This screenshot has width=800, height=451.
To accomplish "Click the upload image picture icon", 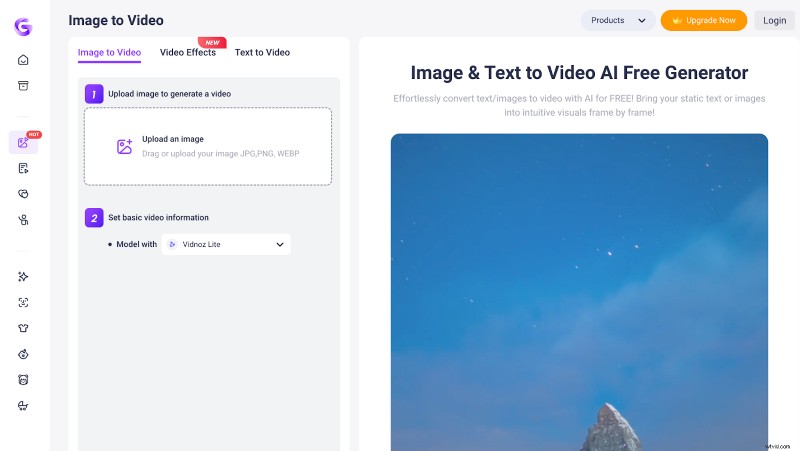I will (x=124, y=146).
